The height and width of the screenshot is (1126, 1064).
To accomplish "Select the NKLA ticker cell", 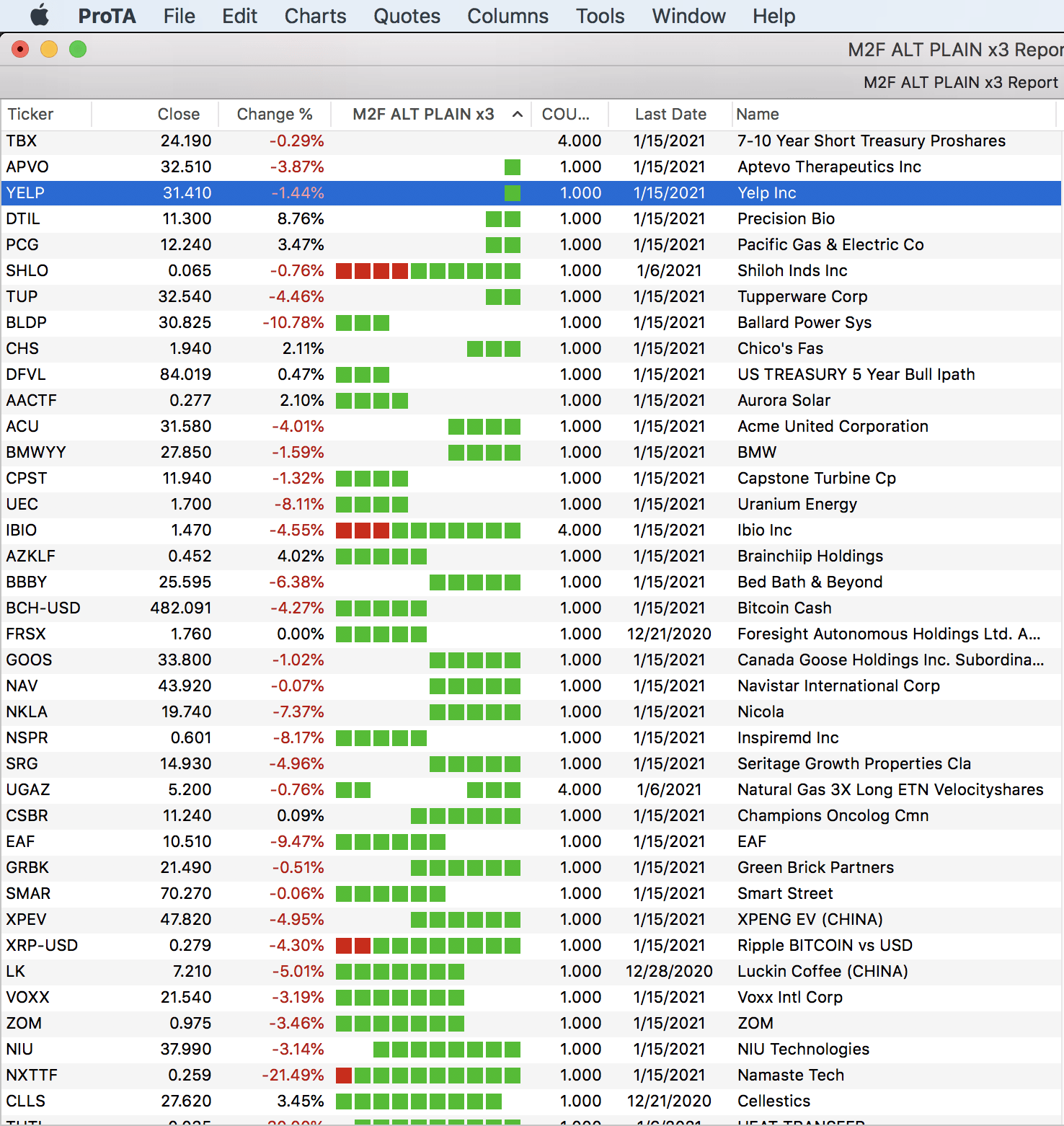I will point(27,711).
